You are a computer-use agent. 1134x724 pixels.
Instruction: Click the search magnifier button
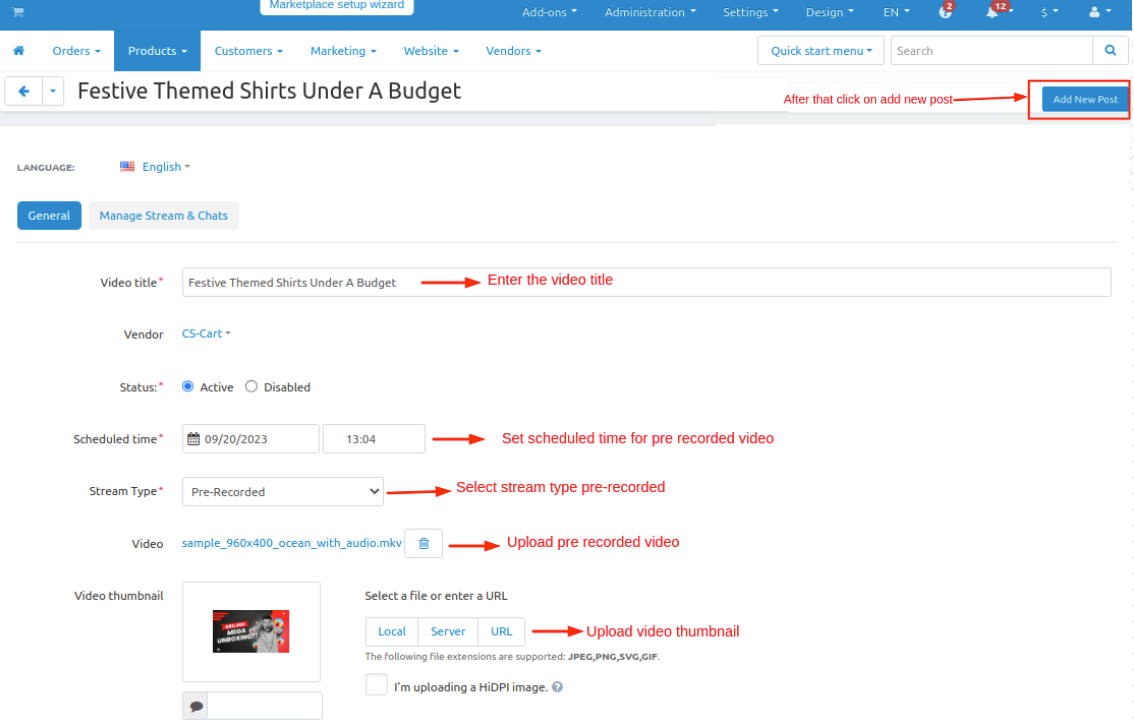(1110, 51)
